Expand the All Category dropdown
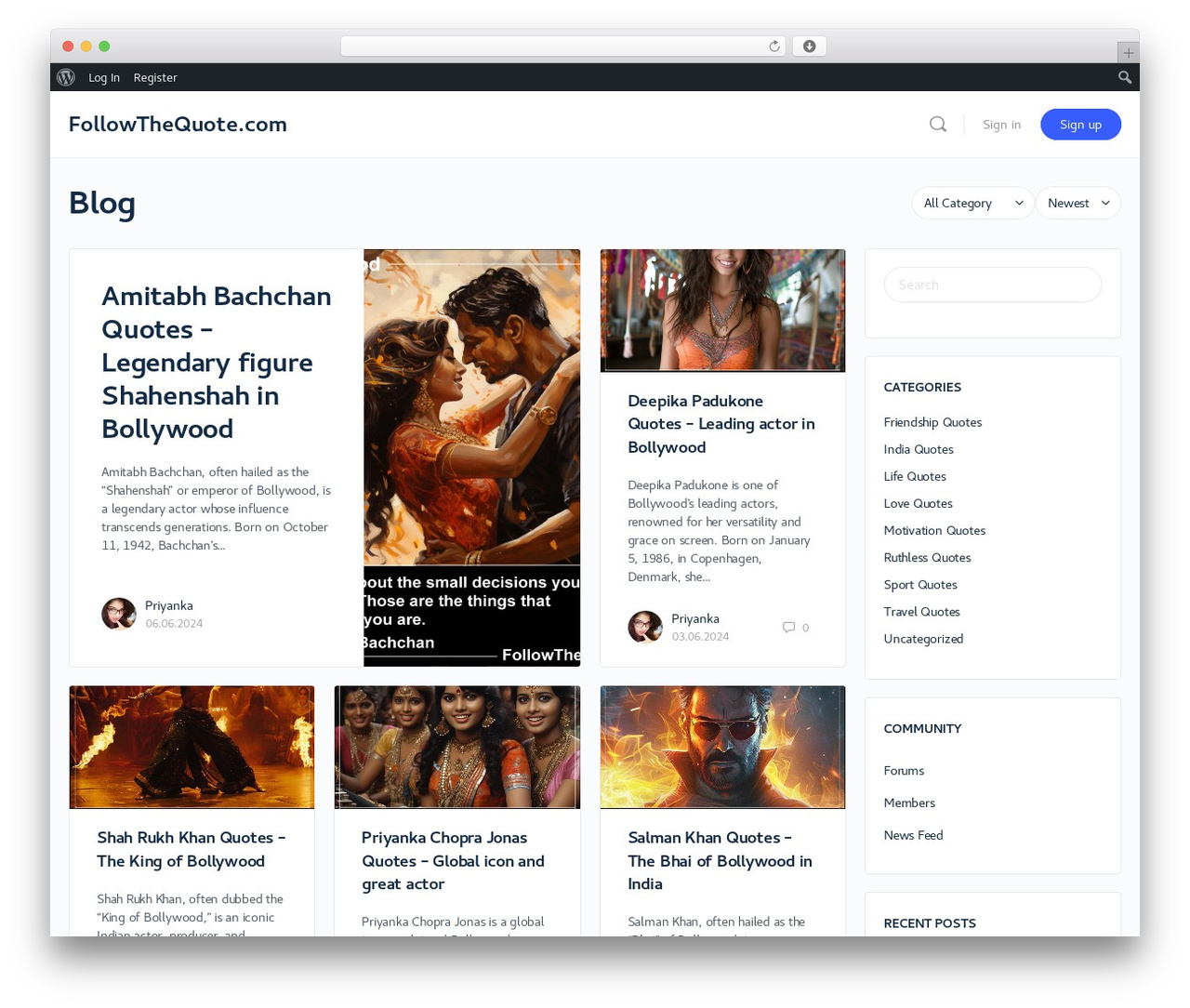 972,203
